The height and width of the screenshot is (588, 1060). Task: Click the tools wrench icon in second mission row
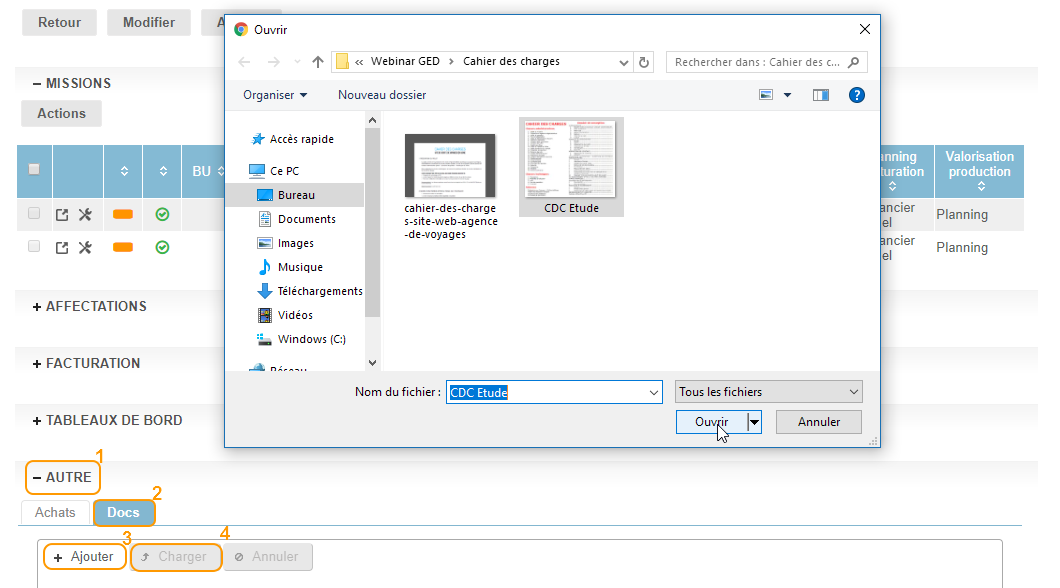pyautogui.click(x=85, y=247)
